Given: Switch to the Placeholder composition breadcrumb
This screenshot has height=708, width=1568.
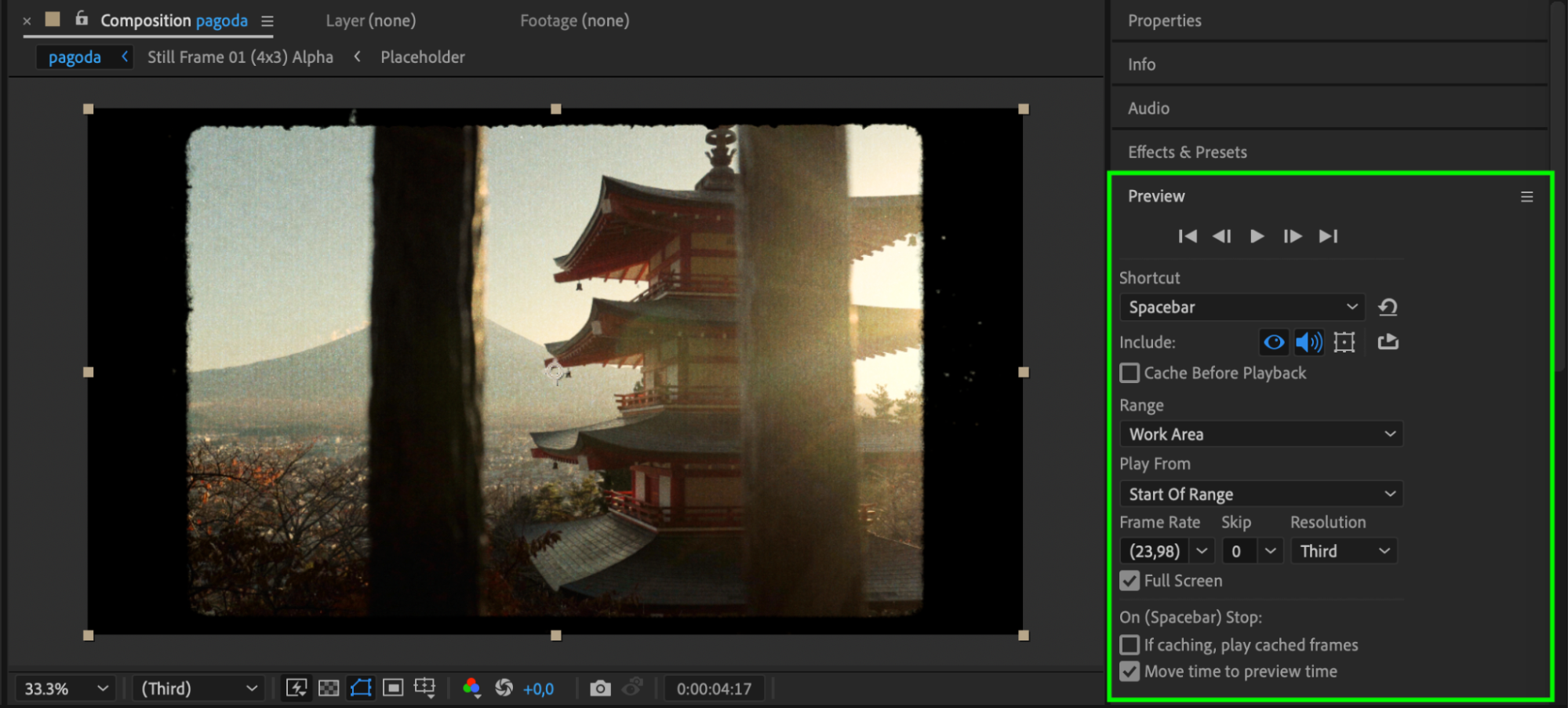Looking at the screenshot, I should [423, 57].
